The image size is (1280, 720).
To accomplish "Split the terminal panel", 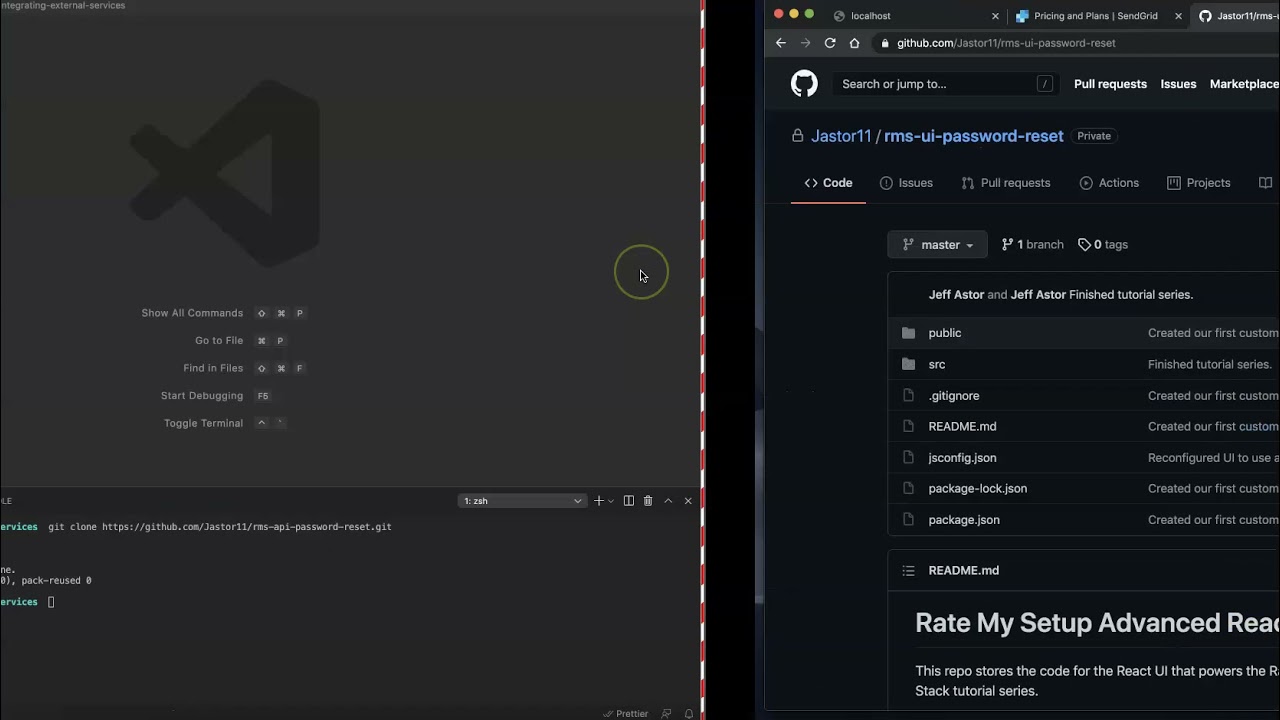I will point(628,501).
